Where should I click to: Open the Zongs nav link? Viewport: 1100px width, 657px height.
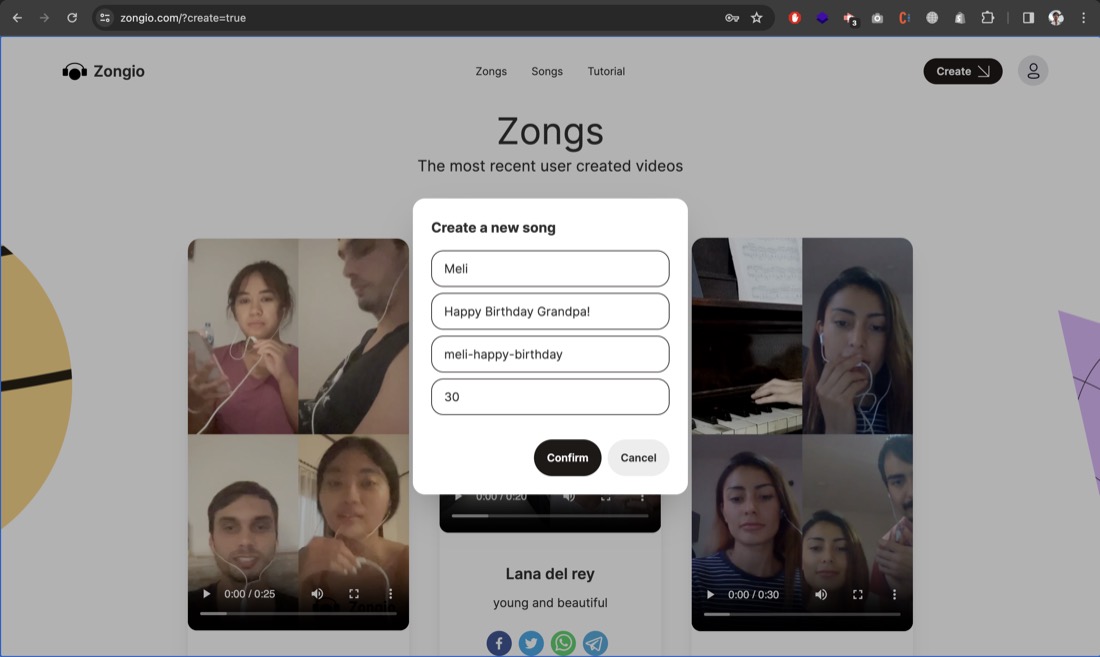pyautogui.click(x=491, y=71)
